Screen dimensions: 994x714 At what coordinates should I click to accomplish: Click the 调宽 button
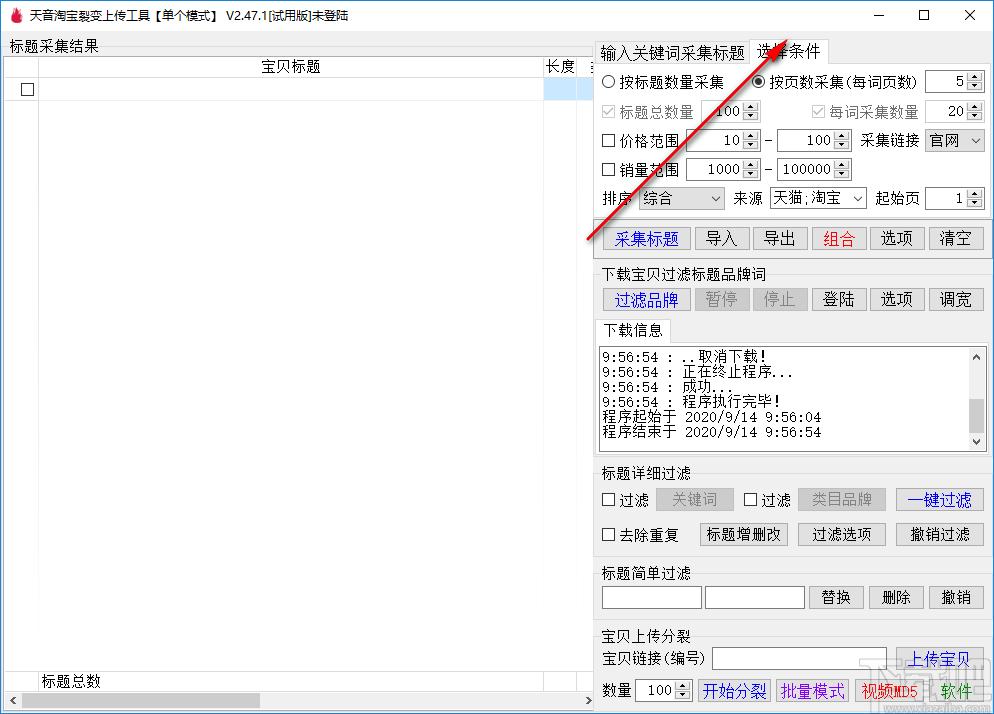coord(955,299)
